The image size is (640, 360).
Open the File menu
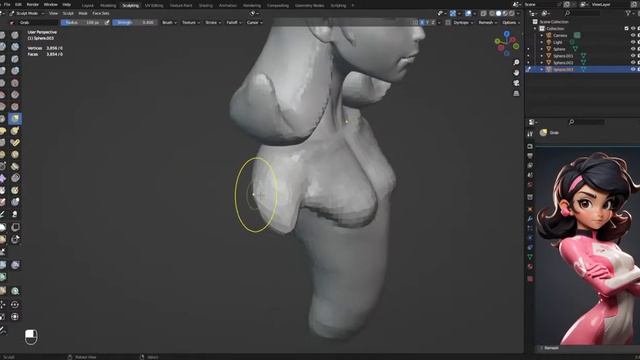tap(7, 4)
